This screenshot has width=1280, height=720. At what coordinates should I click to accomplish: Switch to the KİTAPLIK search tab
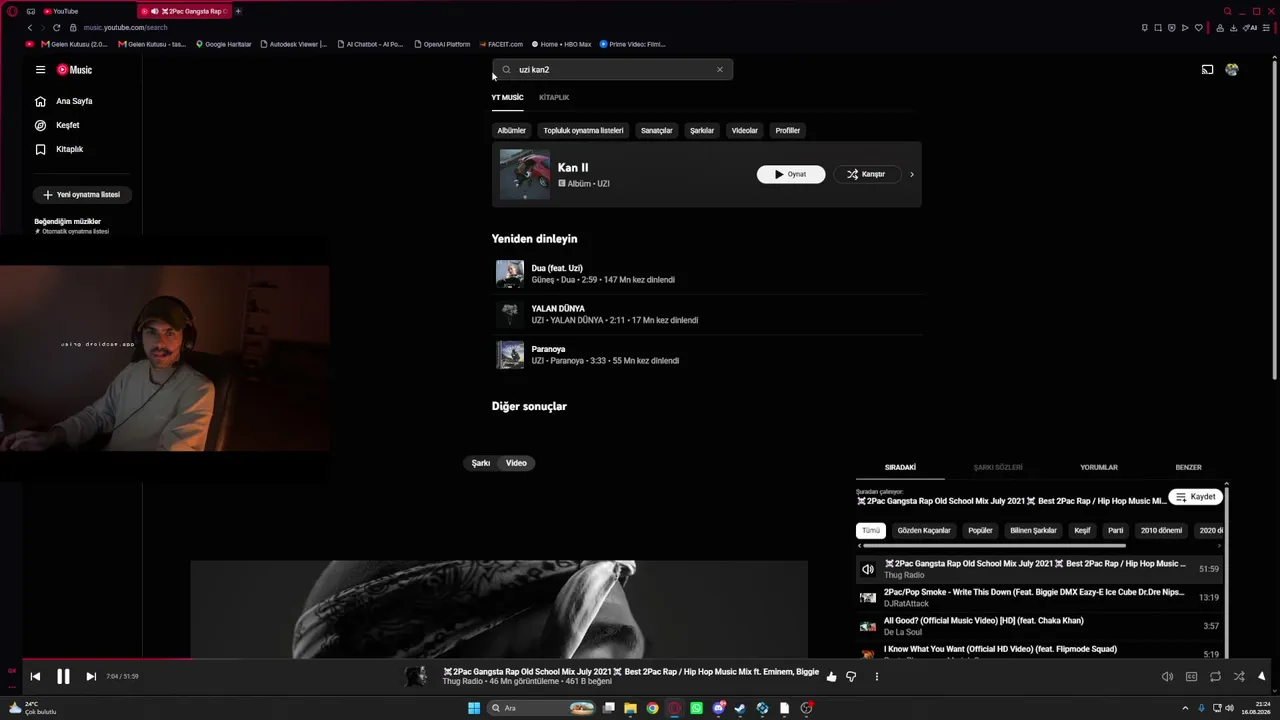tap(554, 98)
